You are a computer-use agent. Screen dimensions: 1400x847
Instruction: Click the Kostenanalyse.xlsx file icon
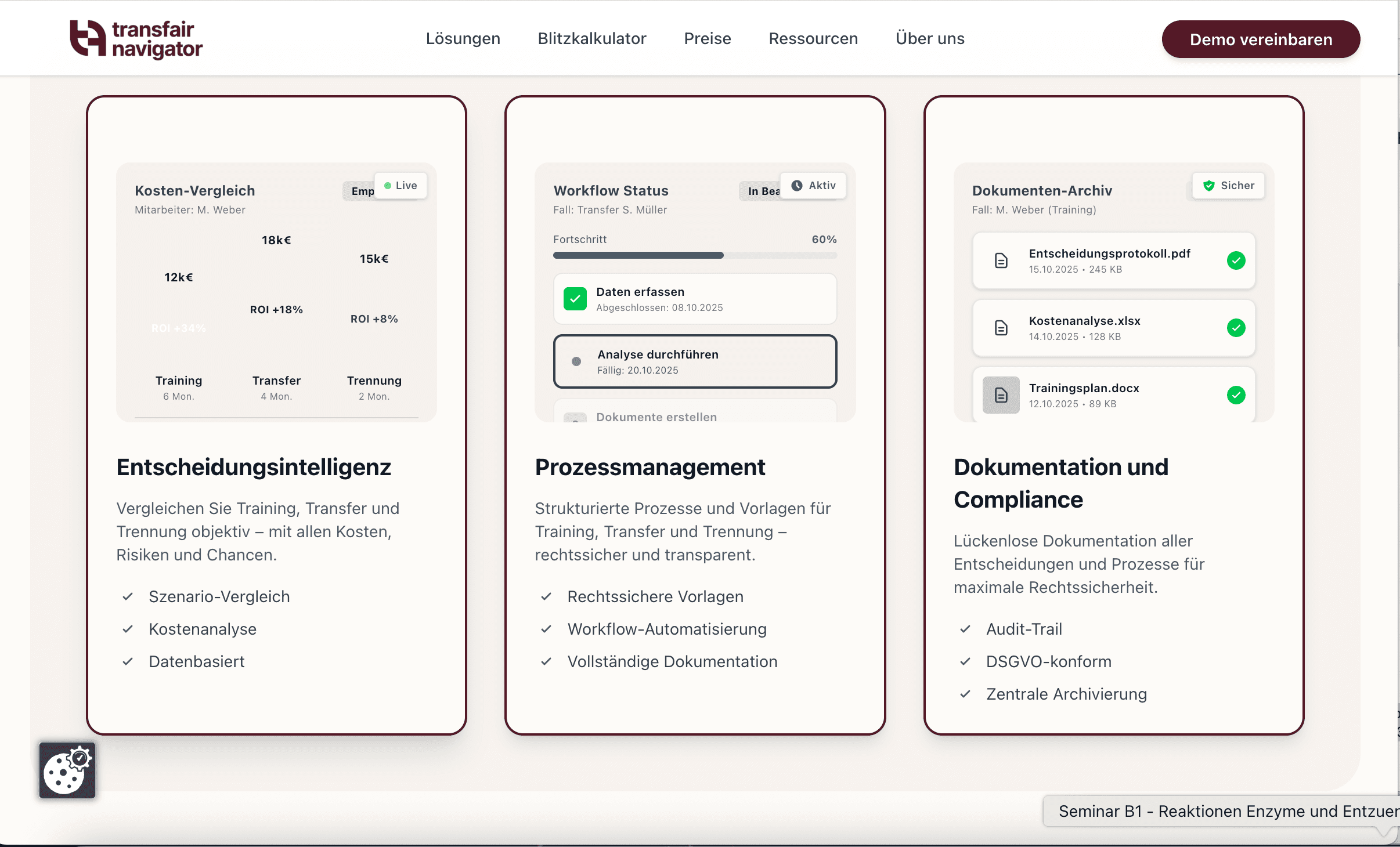[x=1001, y=328]
